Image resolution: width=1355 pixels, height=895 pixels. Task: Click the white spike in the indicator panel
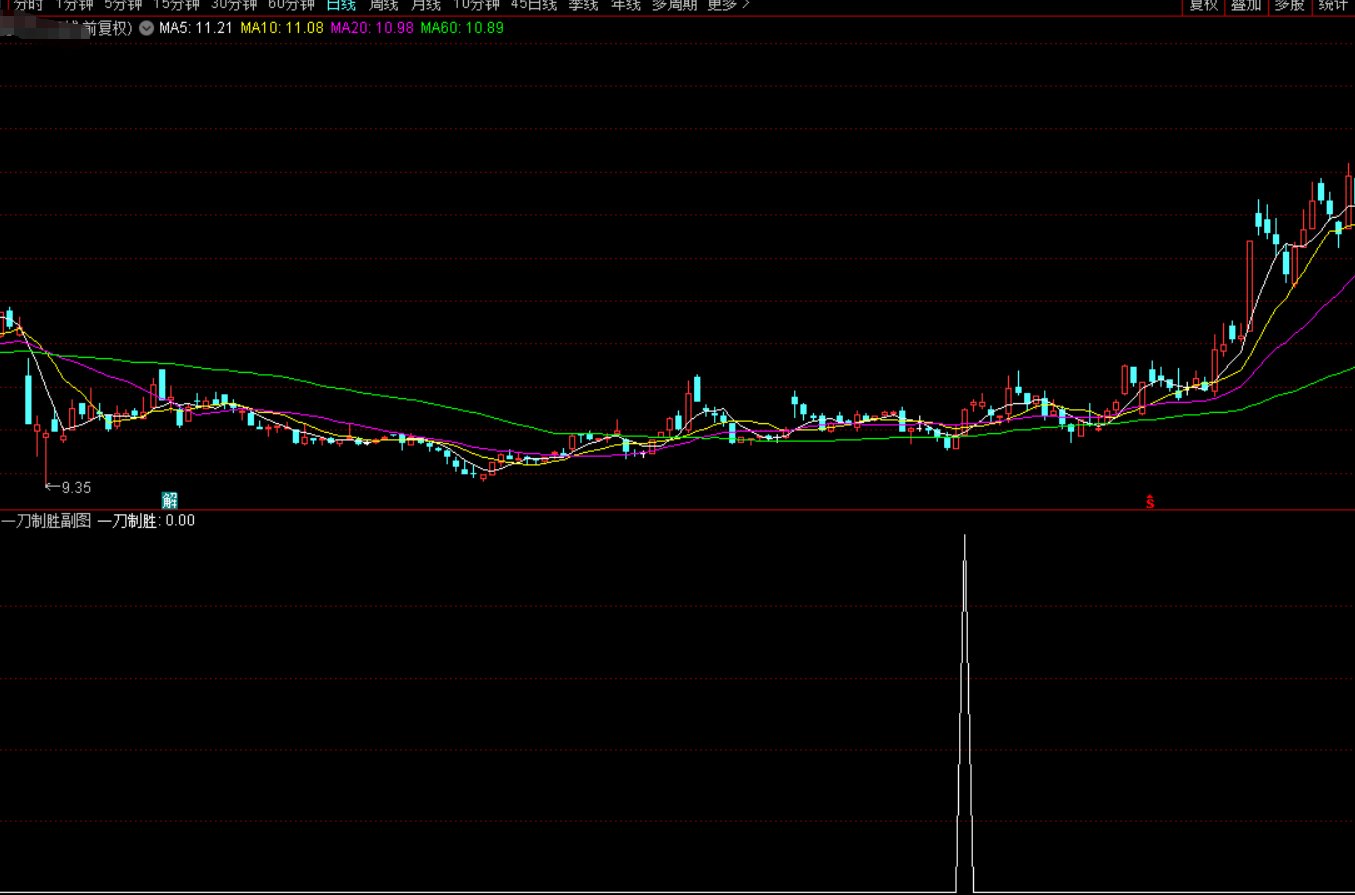[965, 713]
